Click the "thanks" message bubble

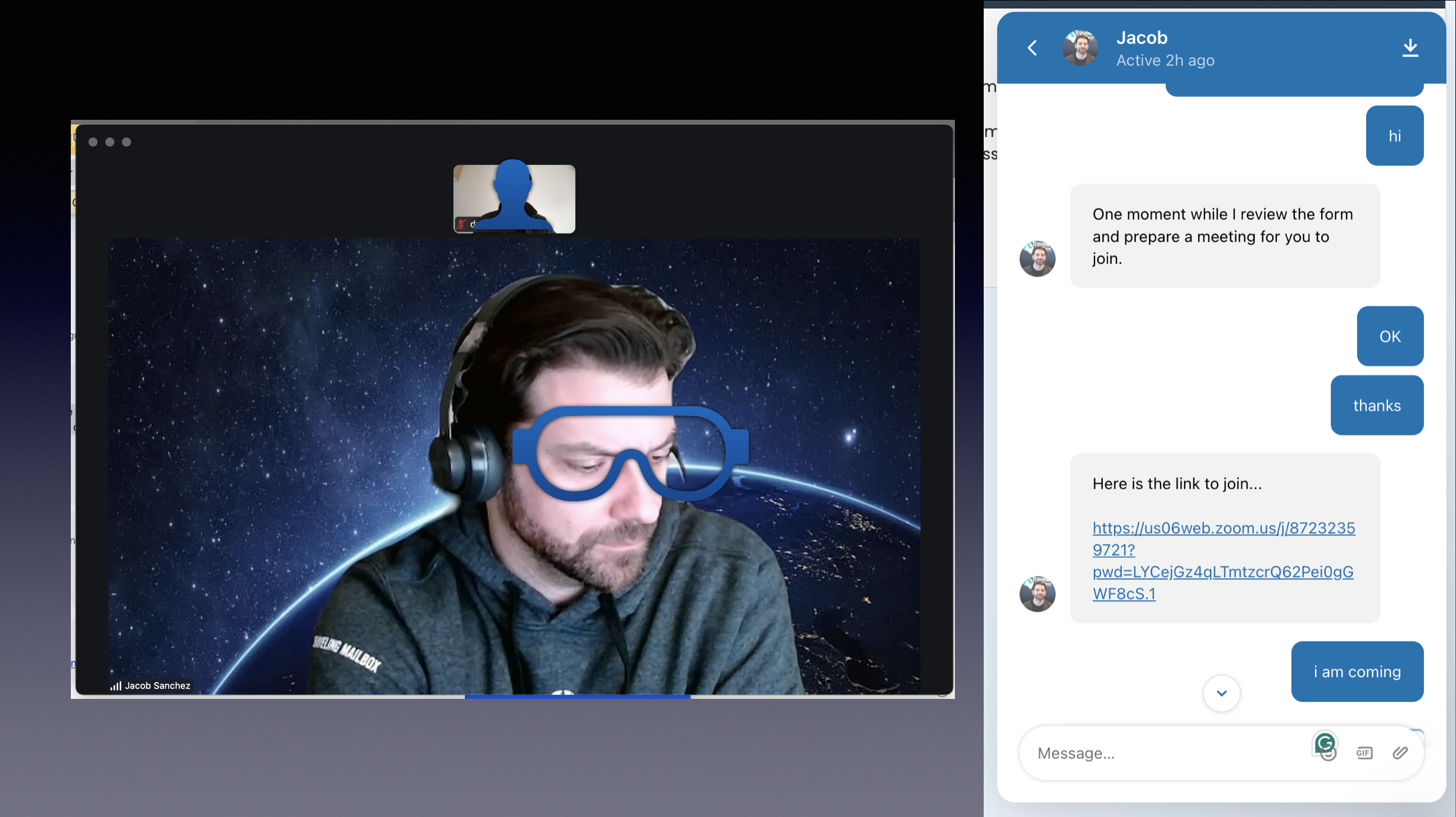[1376, 405]
